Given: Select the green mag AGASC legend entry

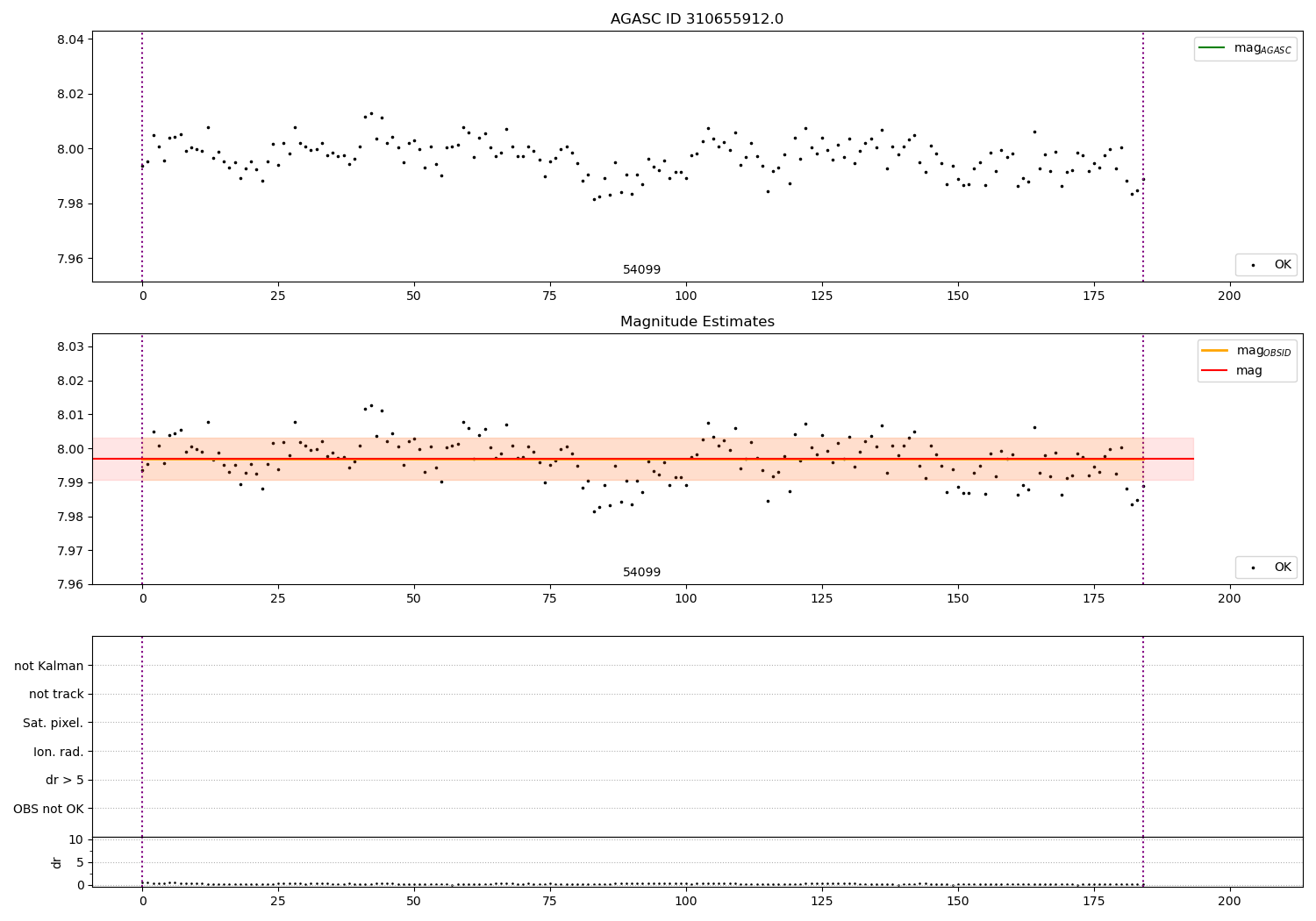Looking at the screenshot, I should pyautogui.click(x=1245, y=48).
